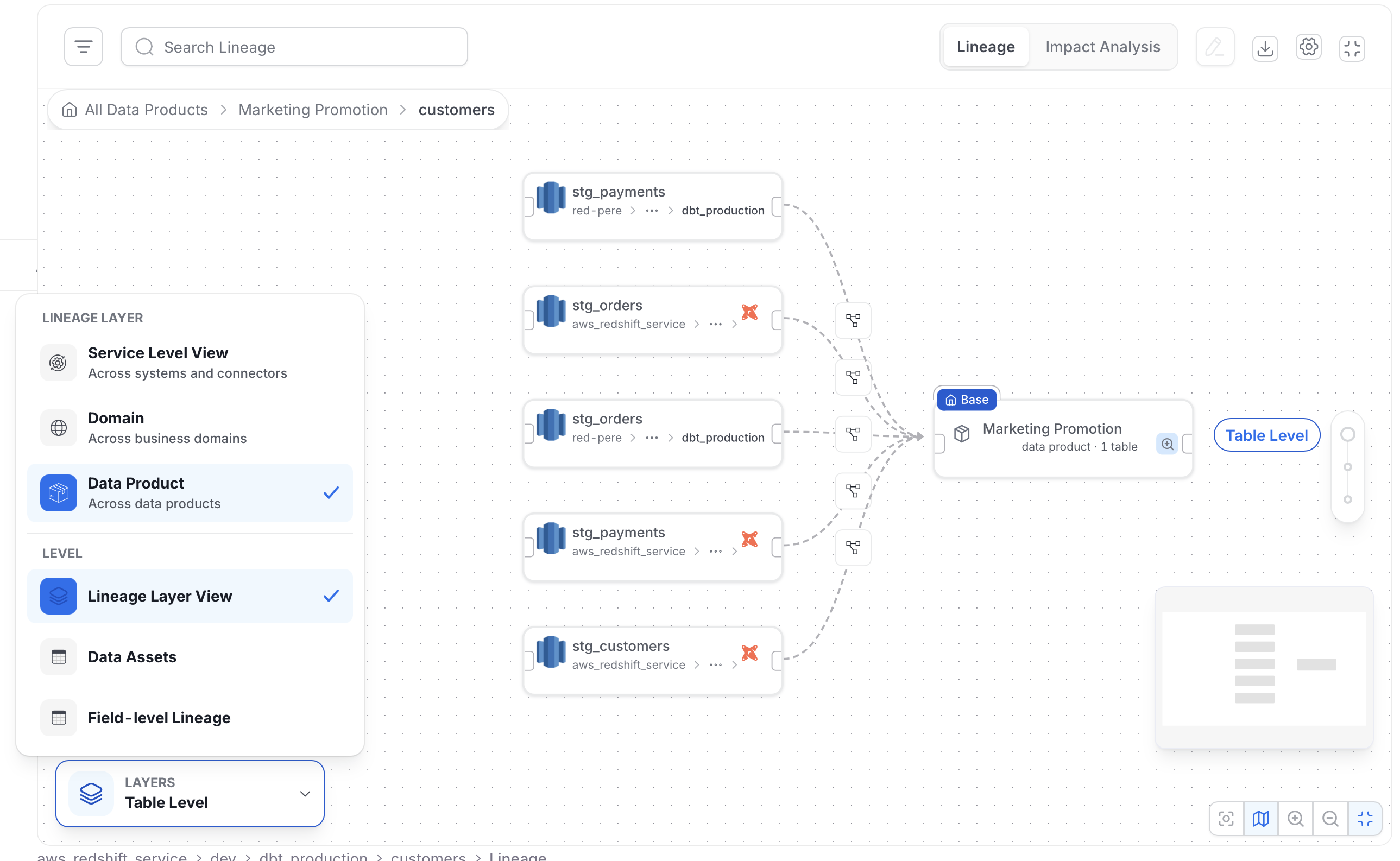Viewport: 1400px width, 861px height.
Task: Click the fit view focus icon
Action: click(x=1226, y=818)
